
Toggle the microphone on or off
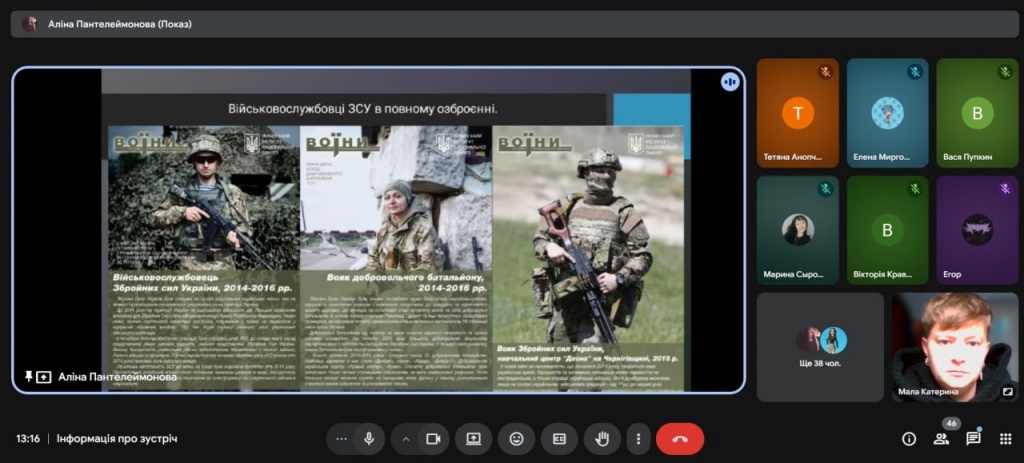click(x=369, y=438)
